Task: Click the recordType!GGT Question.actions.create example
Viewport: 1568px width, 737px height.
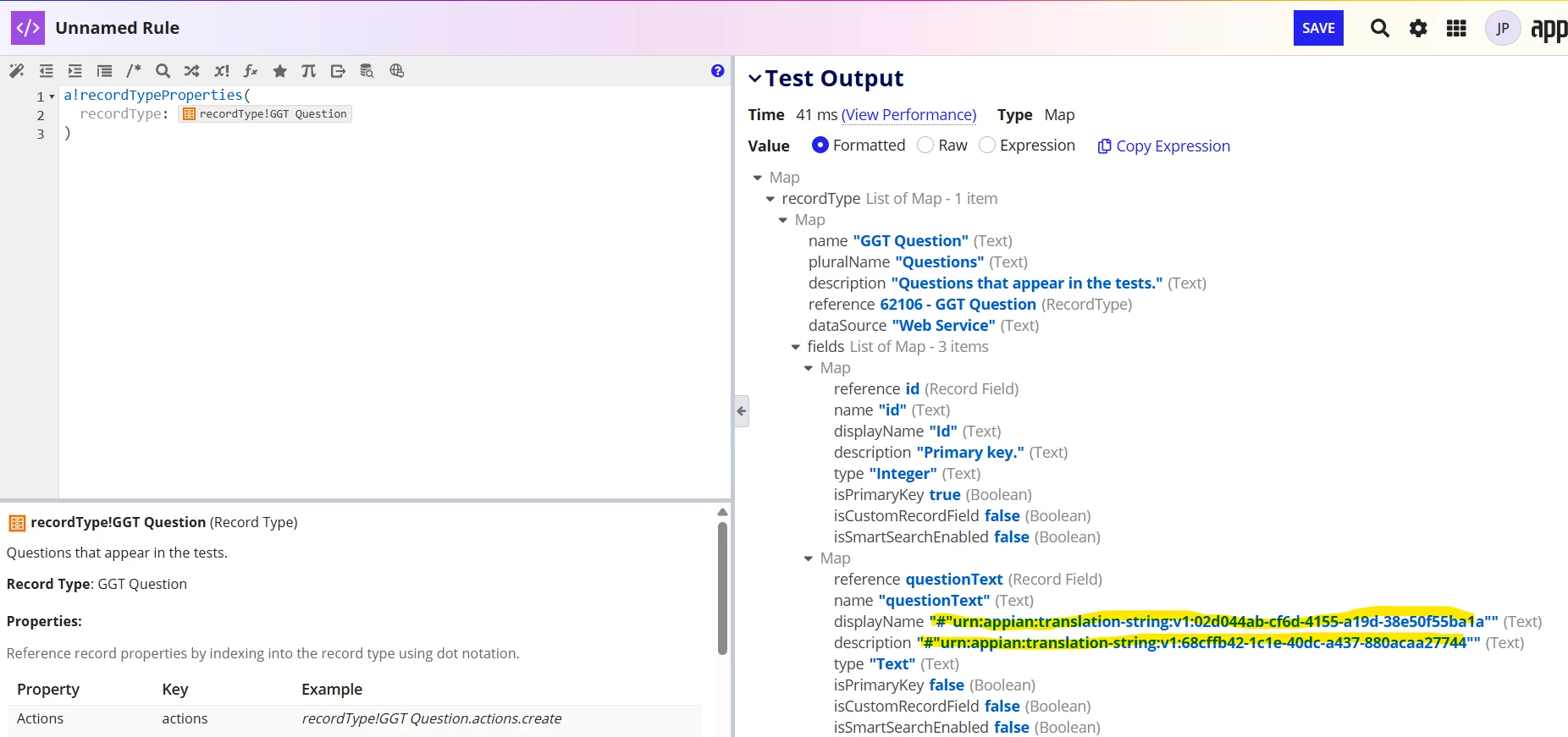Action: pos(432,718)
